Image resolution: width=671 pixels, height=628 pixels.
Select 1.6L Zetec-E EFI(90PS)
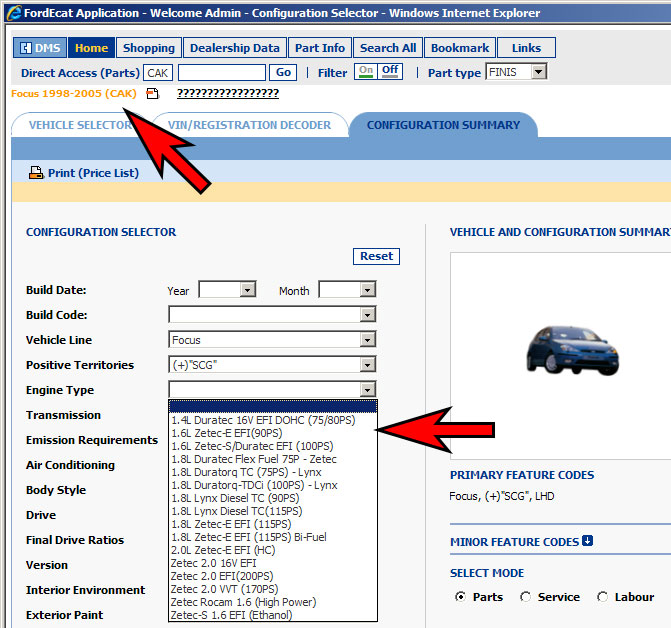(273, 433)
